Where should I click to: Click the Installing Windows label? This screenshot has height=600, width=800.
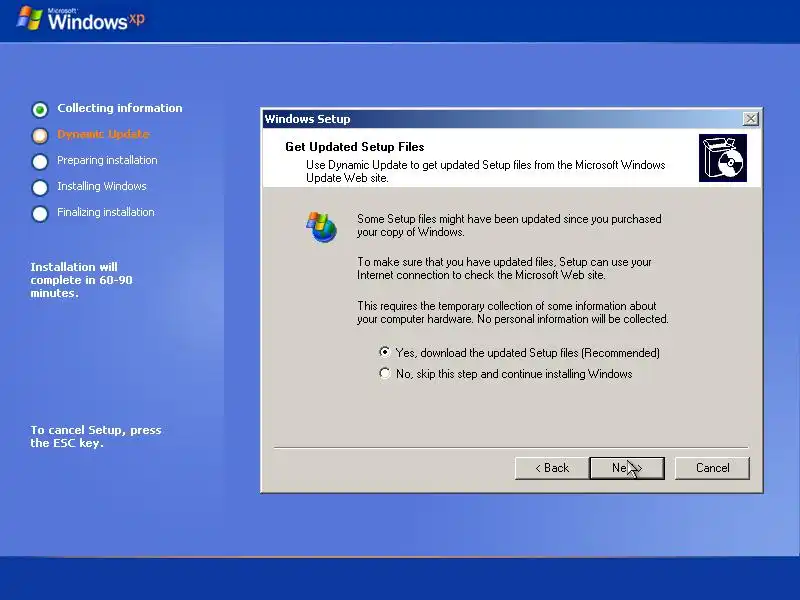tap(102, 186)
